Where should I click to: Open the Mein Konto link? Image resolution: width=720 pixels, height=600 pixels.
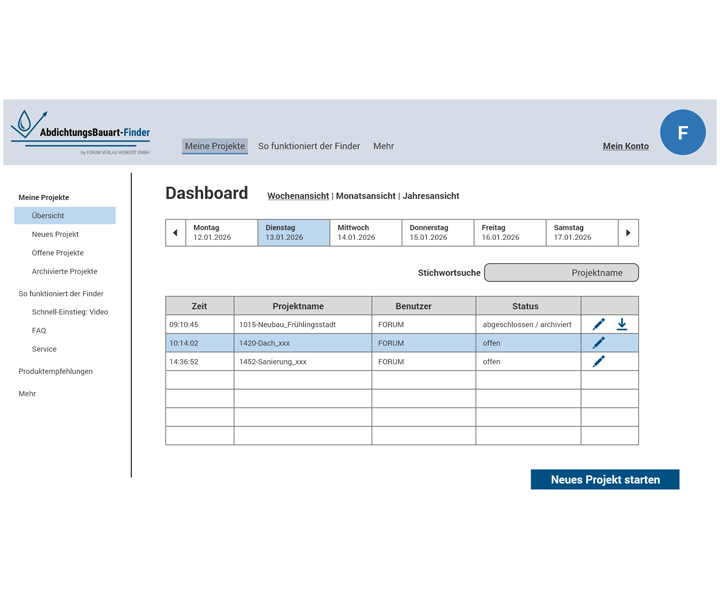[625, 146]
